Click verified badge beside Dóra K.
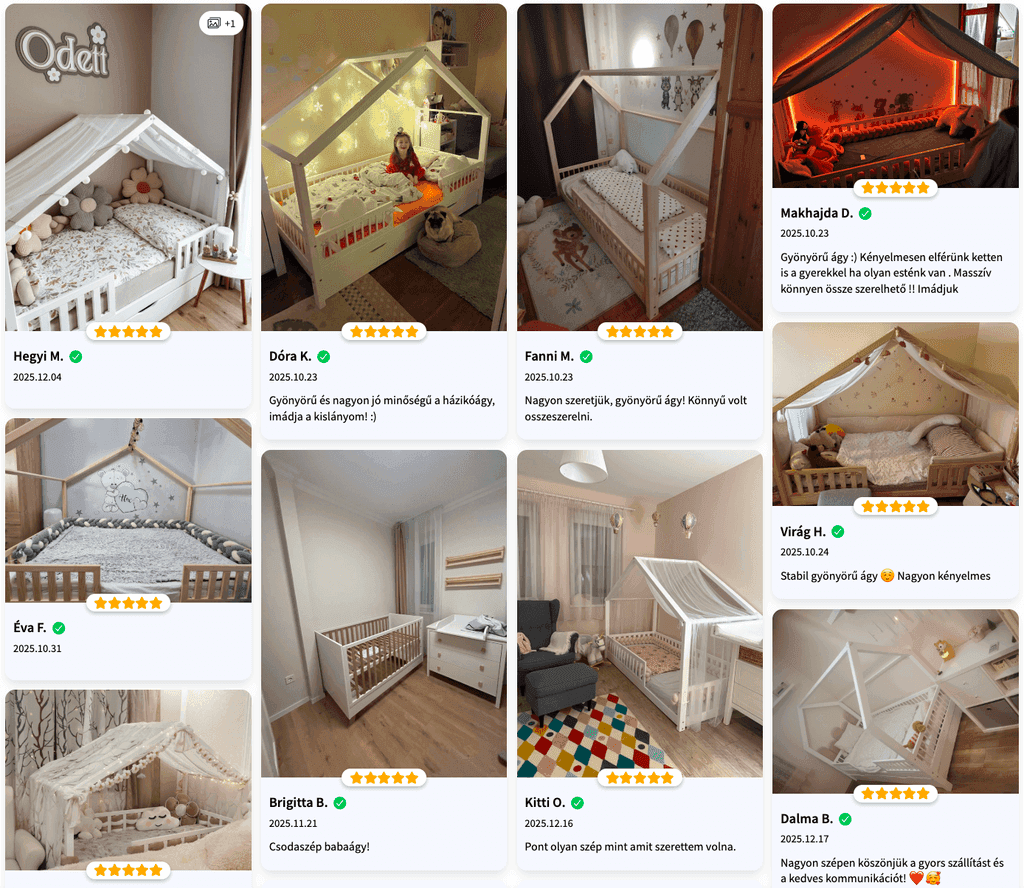The image size is (1024, 888). 323,357
